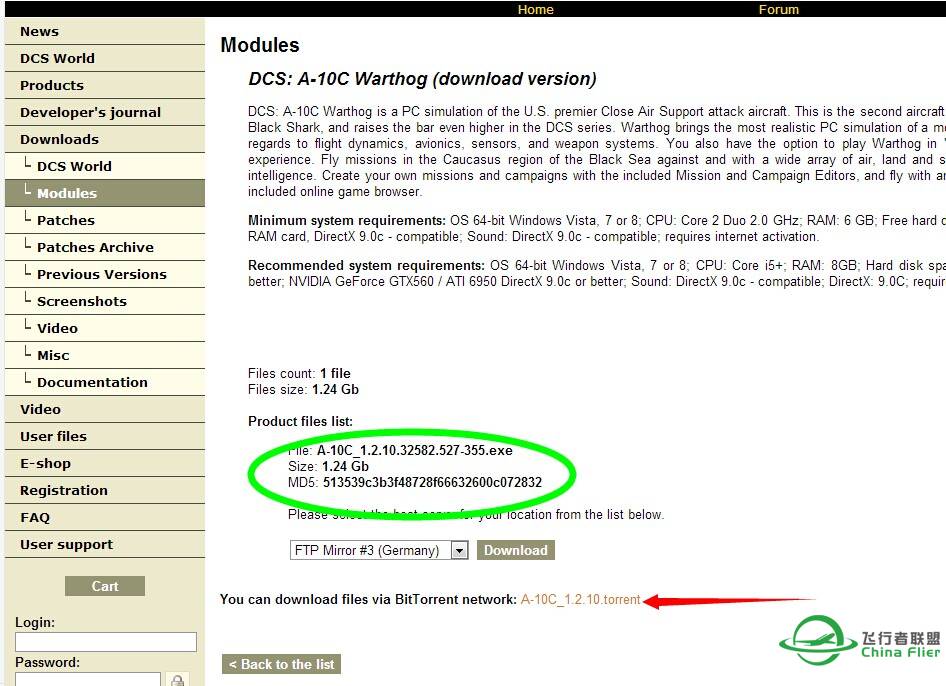Image resolution: width=946 pixels, height=686 pixels.
Task: Select the Downloads sidebar section
Action: click(104, 139)
